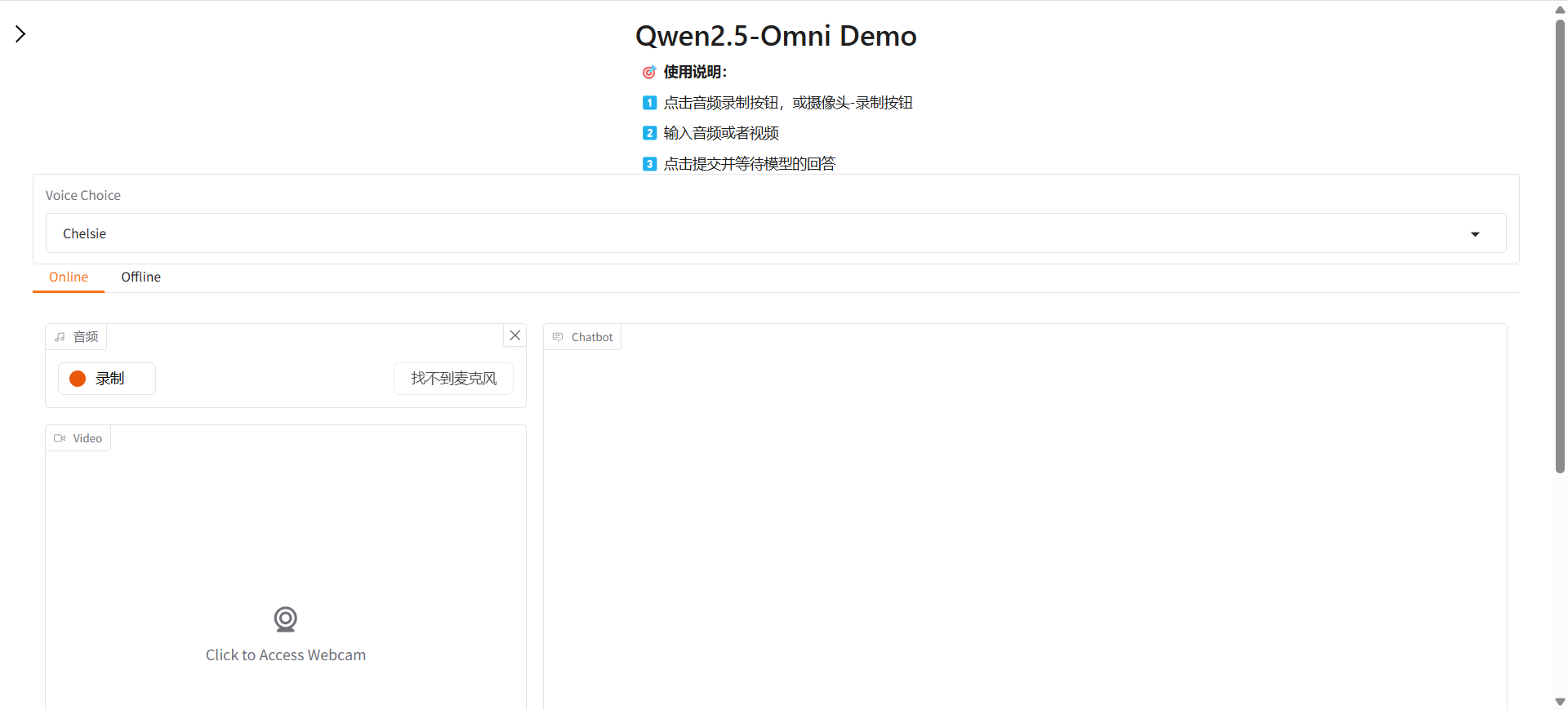Click the Click to Access Webcam text

(286, 655)
